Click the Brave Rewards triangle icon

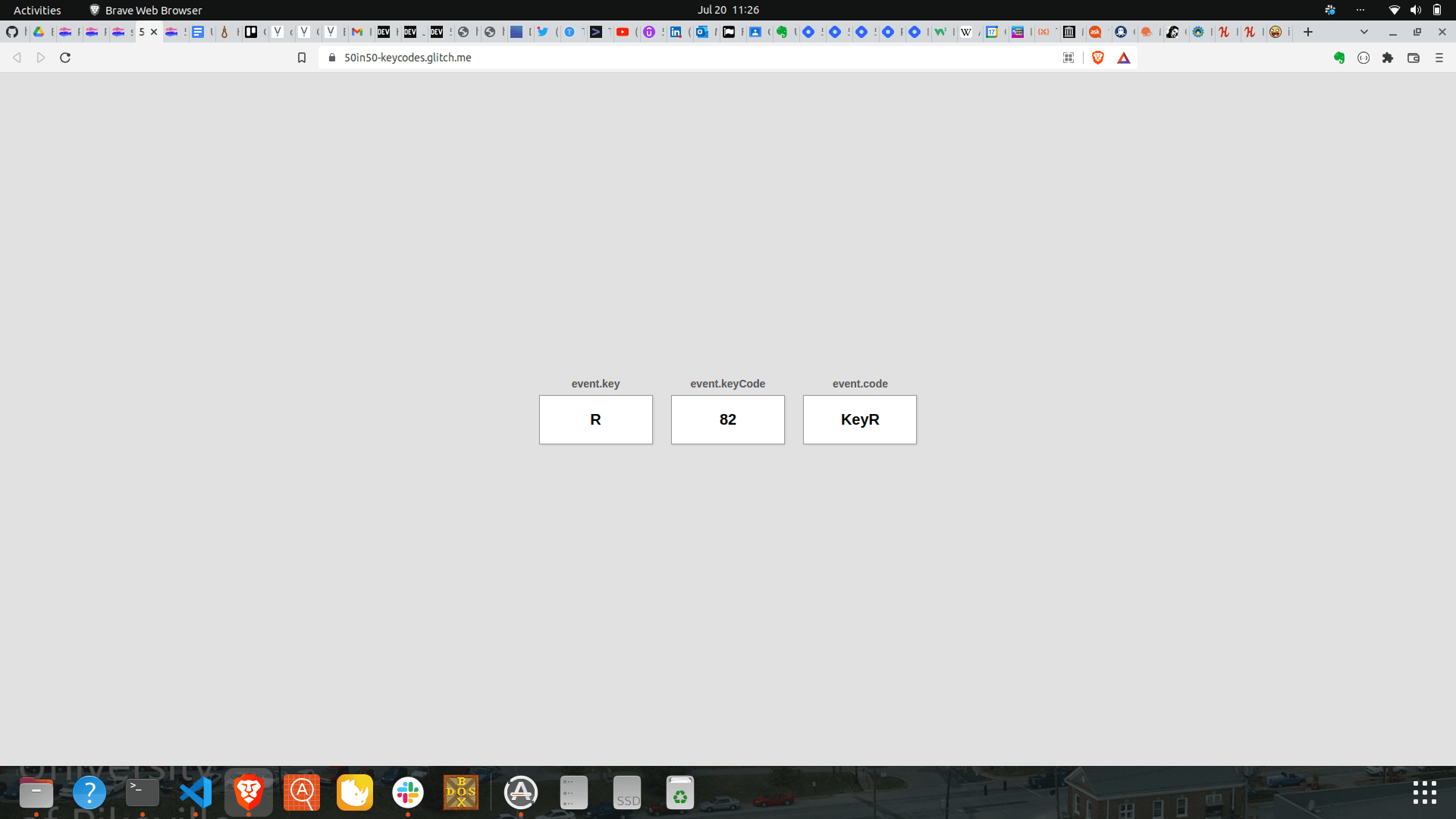click(x=1124, y=58)
